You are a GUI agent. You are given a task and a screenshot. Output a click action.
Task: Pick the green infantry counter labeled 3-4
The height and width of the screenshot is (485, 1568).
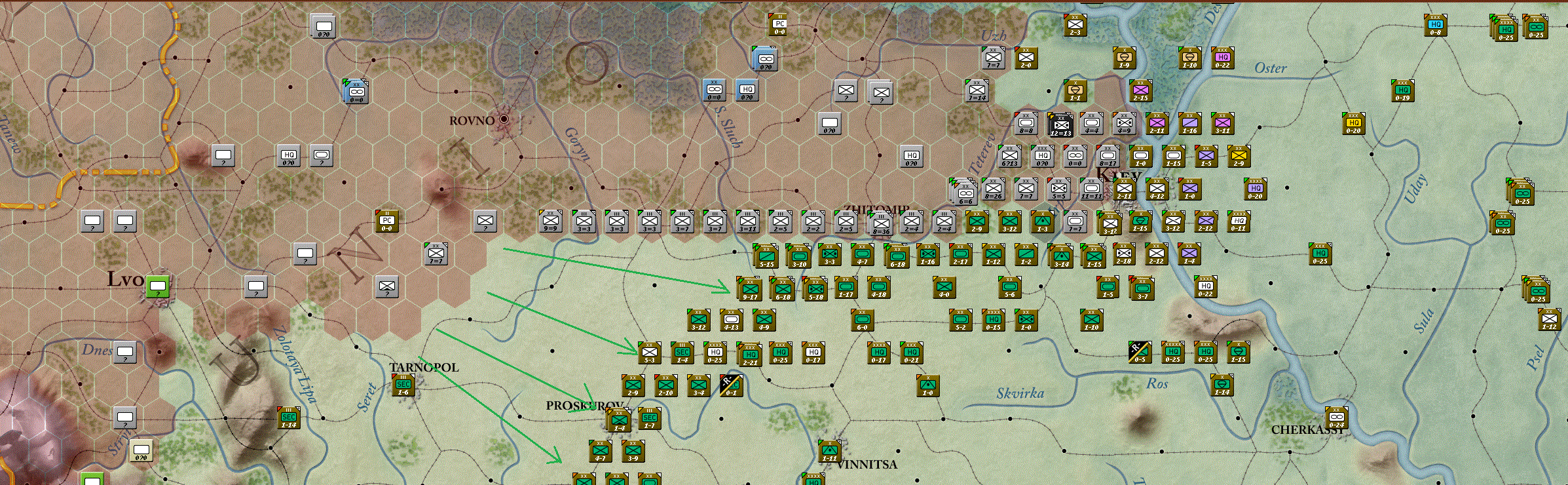tap(698, 385)
